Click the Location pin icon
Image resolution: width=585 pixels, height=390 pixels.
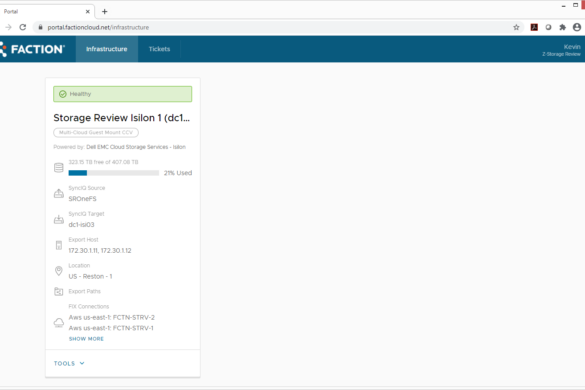point(59,271)
